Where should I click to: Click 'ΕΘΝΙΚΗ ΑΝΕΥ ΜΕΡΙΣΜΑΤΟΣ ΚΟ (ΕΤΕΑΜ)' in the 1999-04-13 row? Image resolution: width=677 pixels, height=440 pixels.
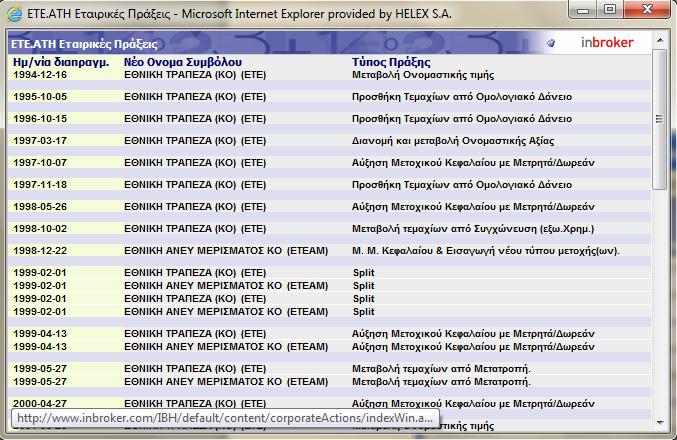point(226,347)
